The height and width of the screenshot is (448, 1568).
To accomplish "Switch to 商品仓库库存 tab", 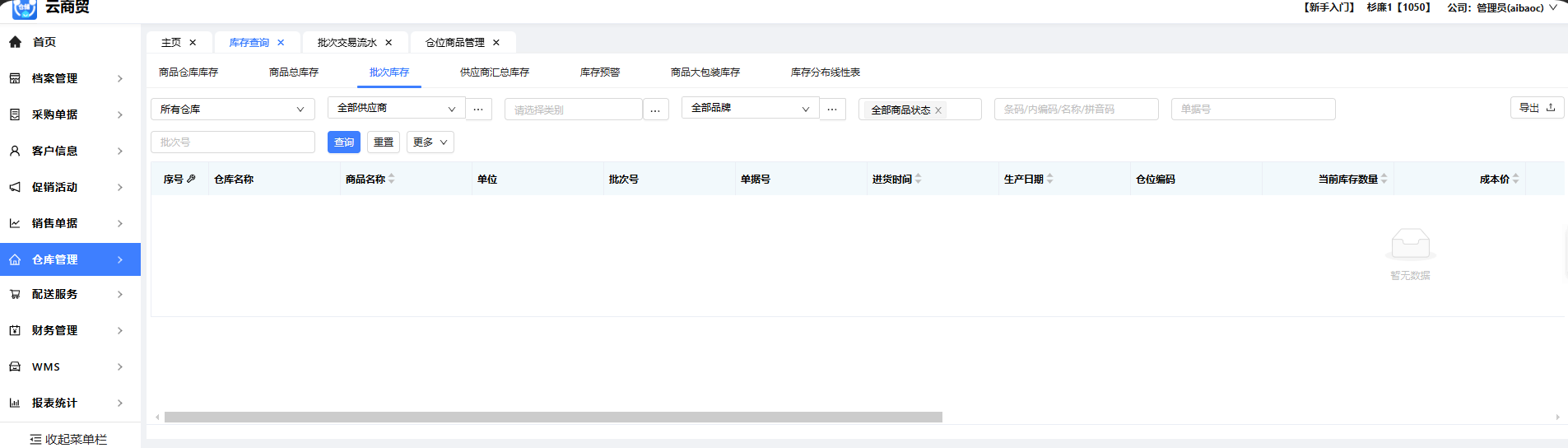I will 188,72.
